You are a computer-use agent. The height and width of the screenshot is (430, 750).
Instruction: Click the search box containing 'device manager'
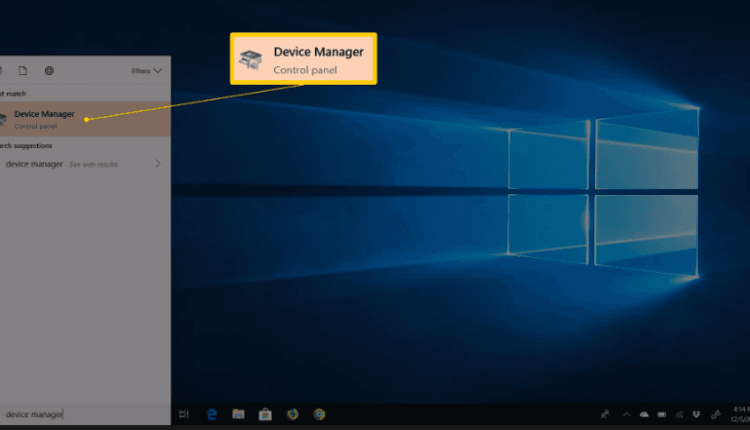(x=85, y=414)
